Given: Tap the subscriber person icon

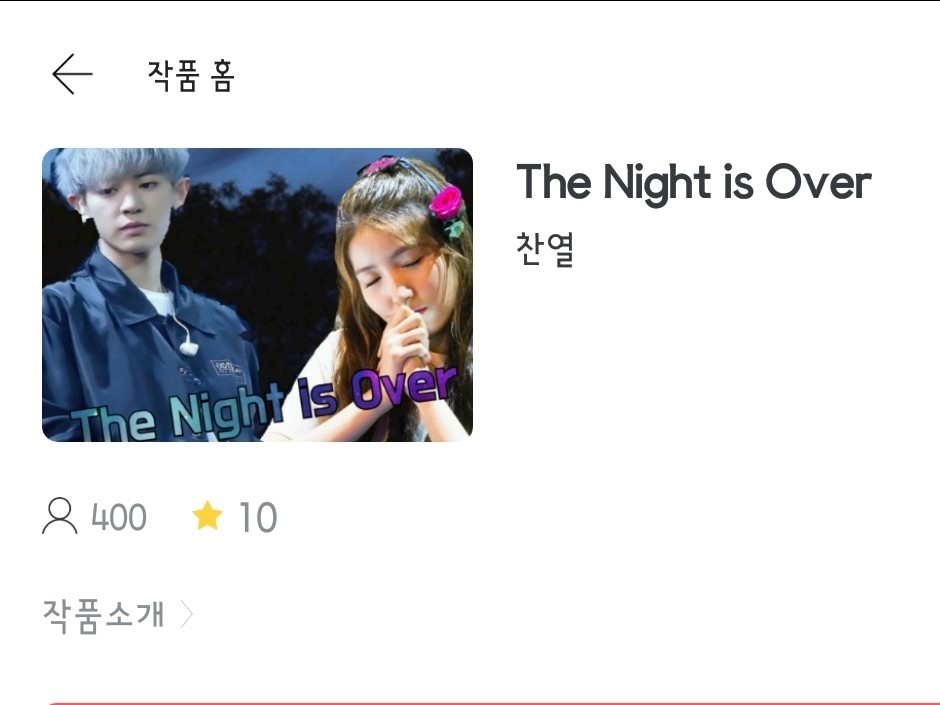Looking at the screenshot, I should click(x=59, y=516).
